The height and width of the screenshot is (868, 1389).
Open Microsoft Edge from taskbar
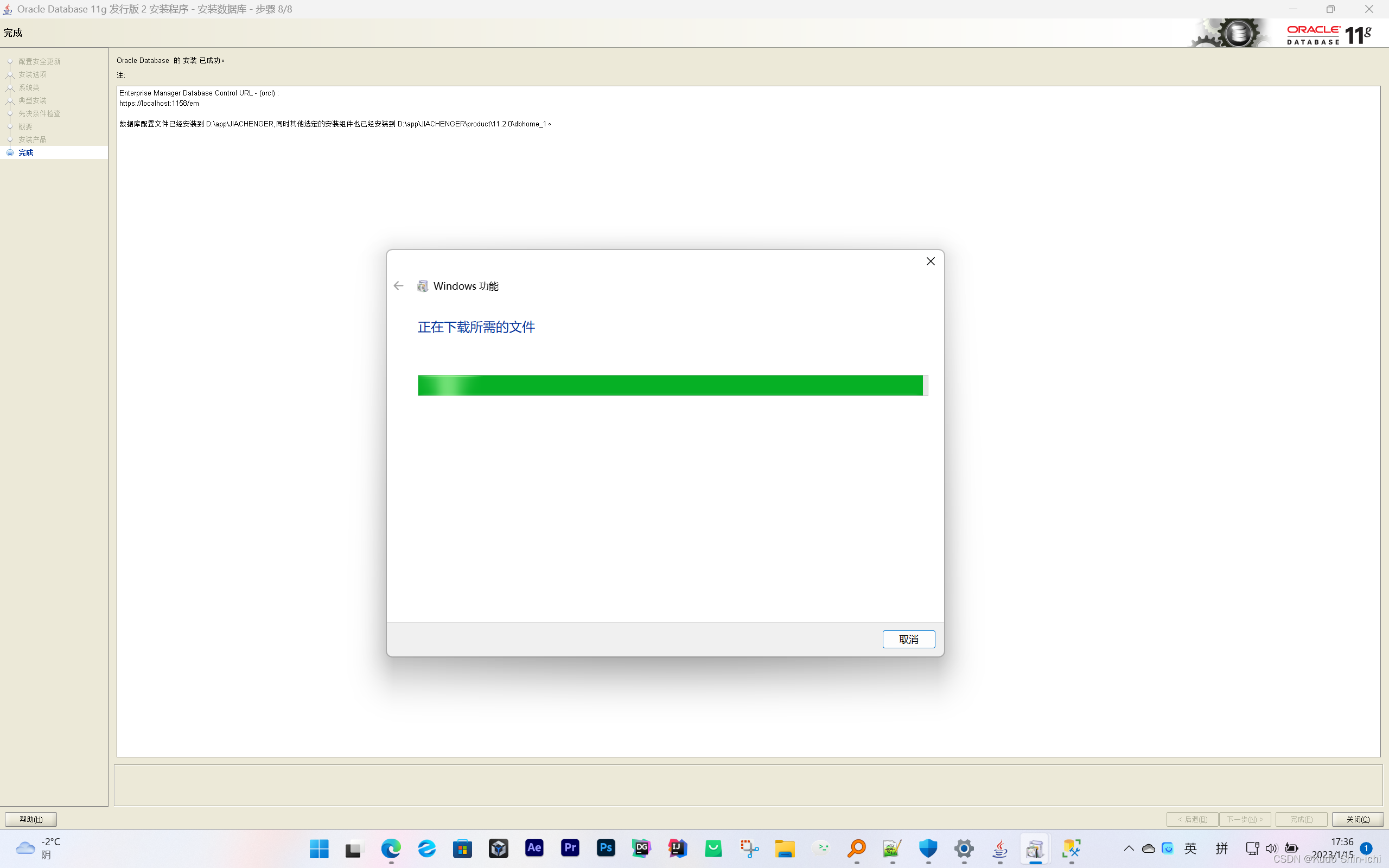click(391, 848)
